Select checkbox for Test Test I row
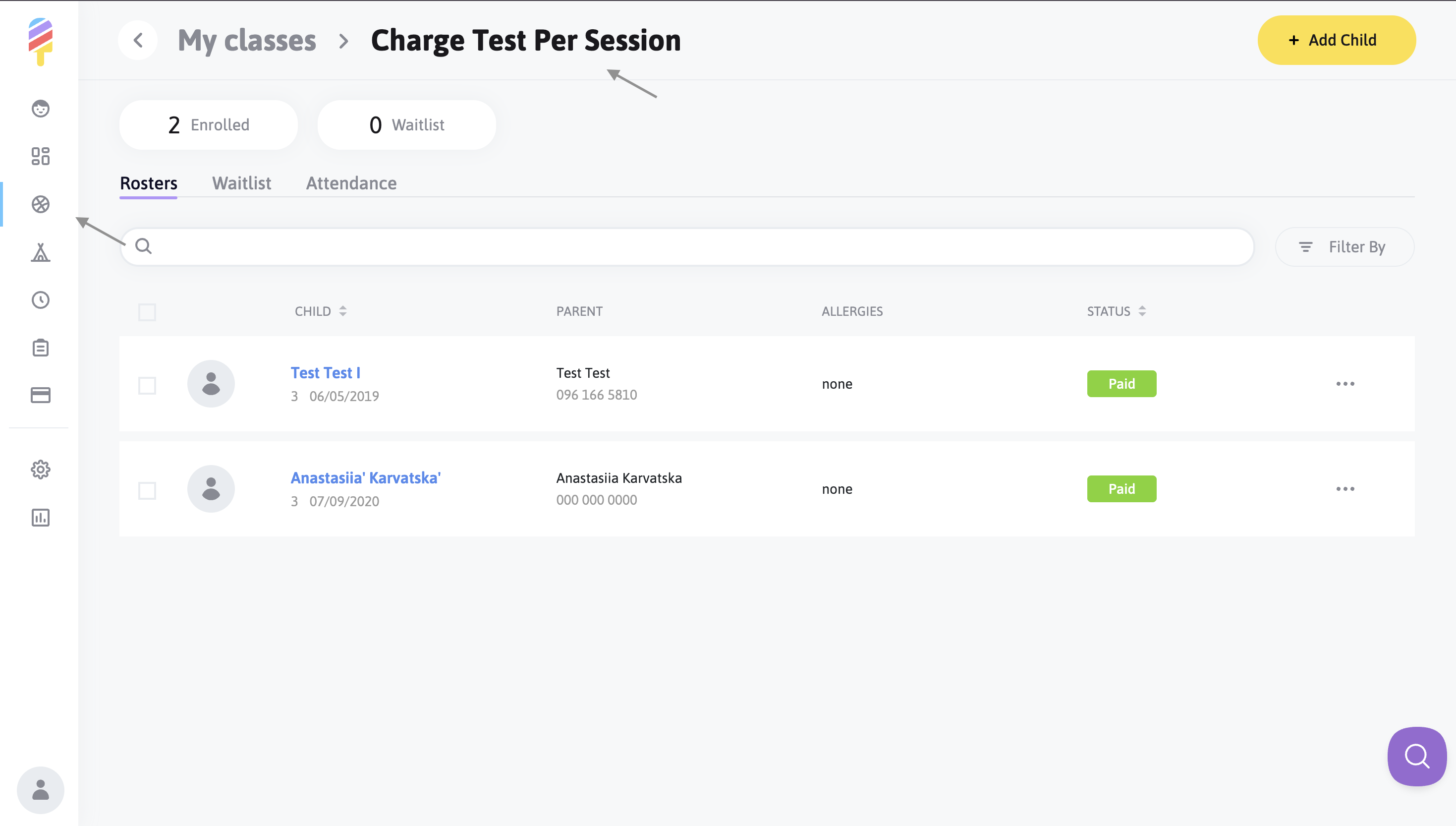 147,386
